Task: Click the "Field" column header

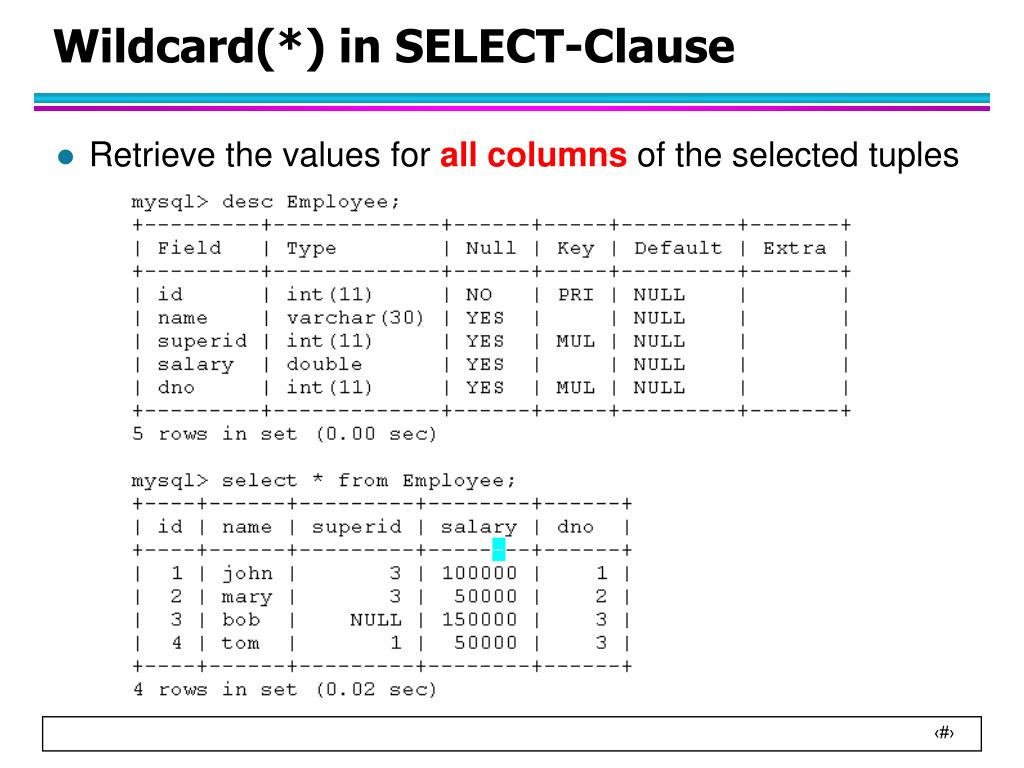Action: tap(189, 248)
